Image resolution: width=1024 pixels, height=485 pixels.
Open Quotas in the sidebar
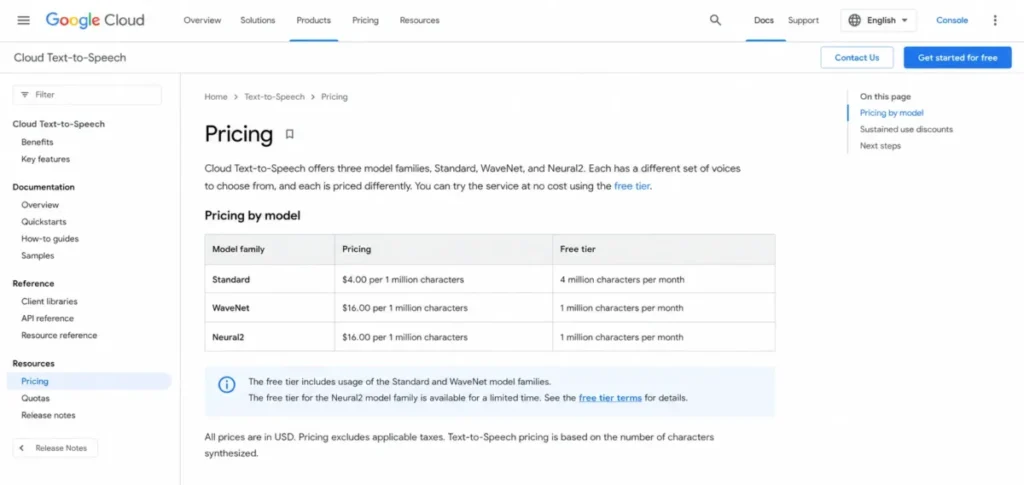tap(35, 398)
